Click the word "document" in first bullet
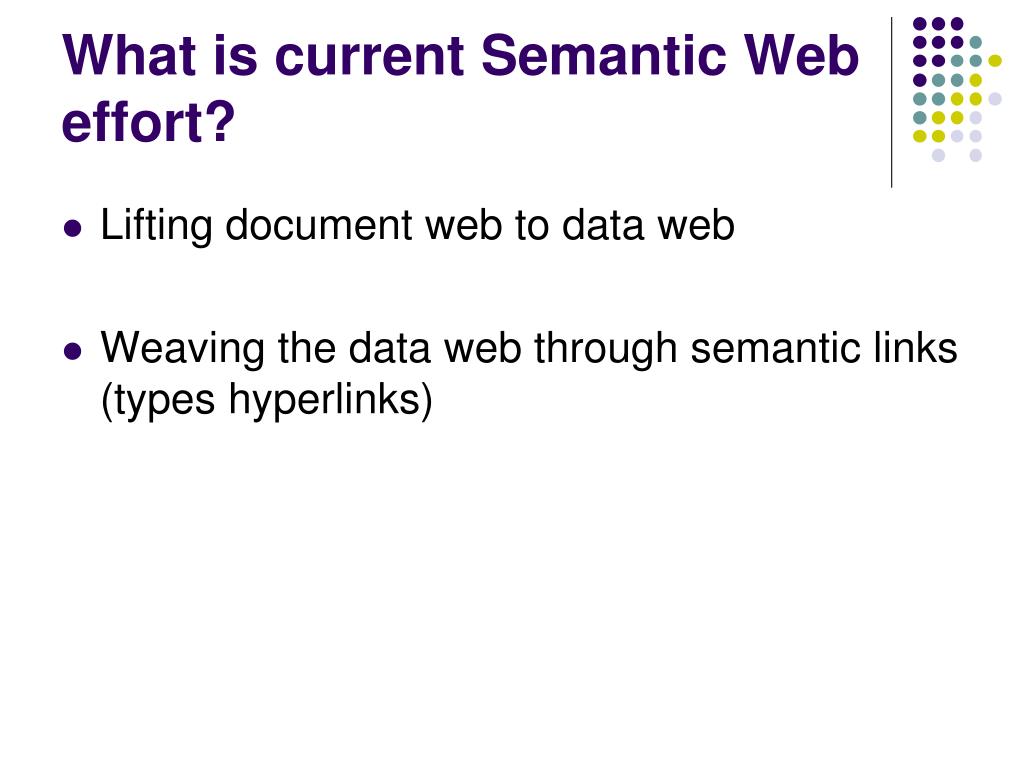The width and height of the screenshot is (1024, 768). (319, 225)
